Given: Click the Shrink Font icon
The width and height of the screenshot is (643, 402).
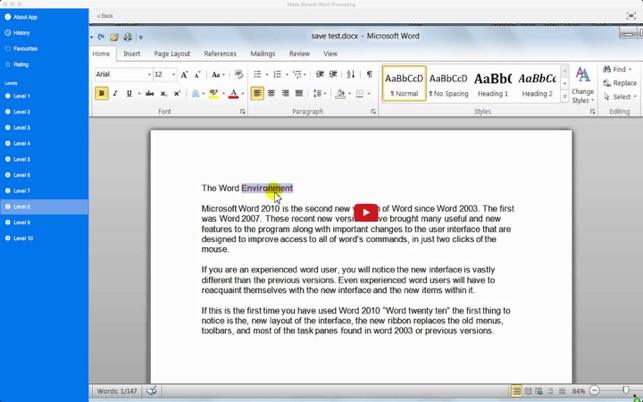Looking at the screenshot, I should (x=197, y=75).
